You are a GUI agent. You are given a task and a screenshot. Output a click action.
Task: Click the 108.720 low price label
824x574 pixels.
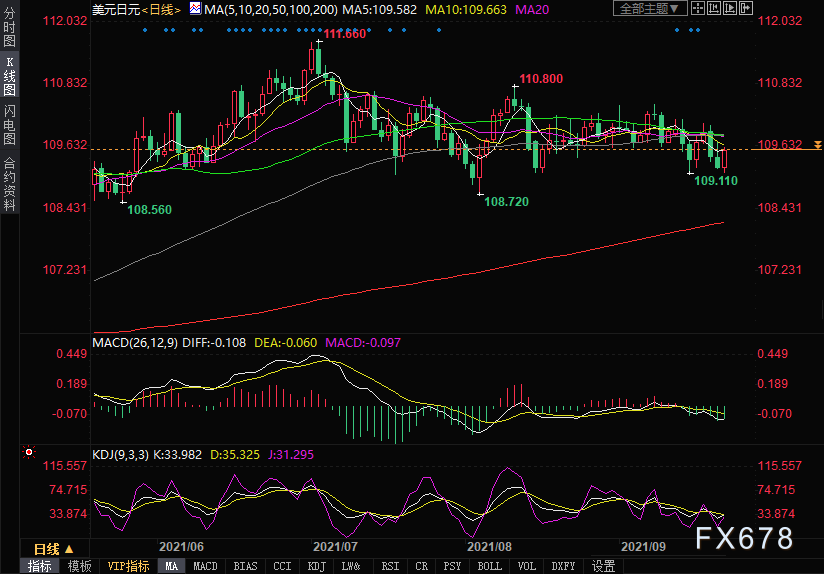point(506,202)
